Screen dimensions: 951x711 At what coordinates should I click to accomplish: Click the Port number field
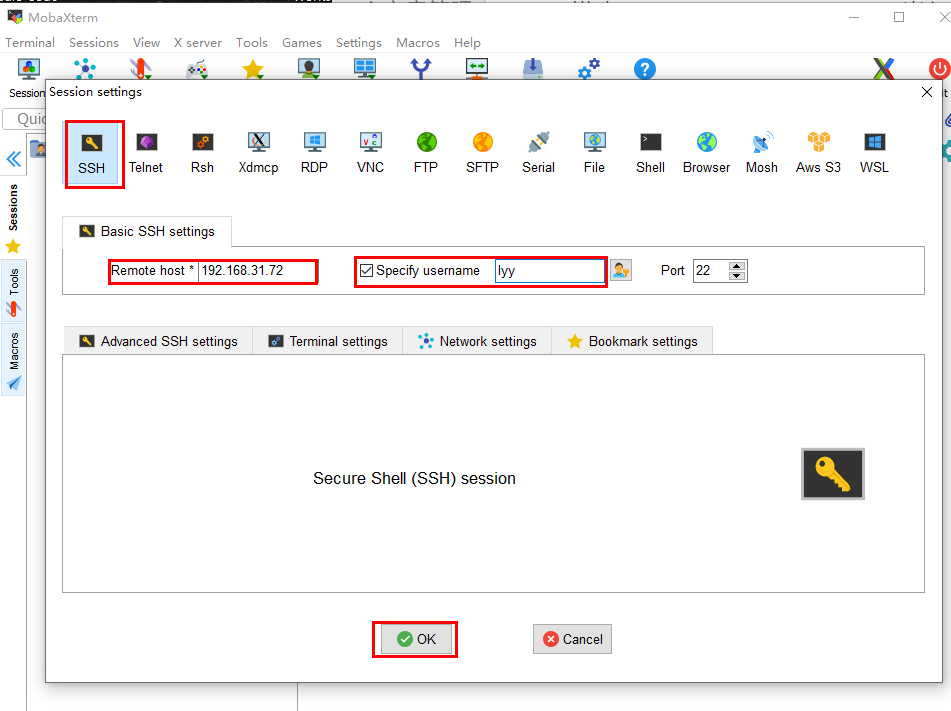tap(711, 271)
